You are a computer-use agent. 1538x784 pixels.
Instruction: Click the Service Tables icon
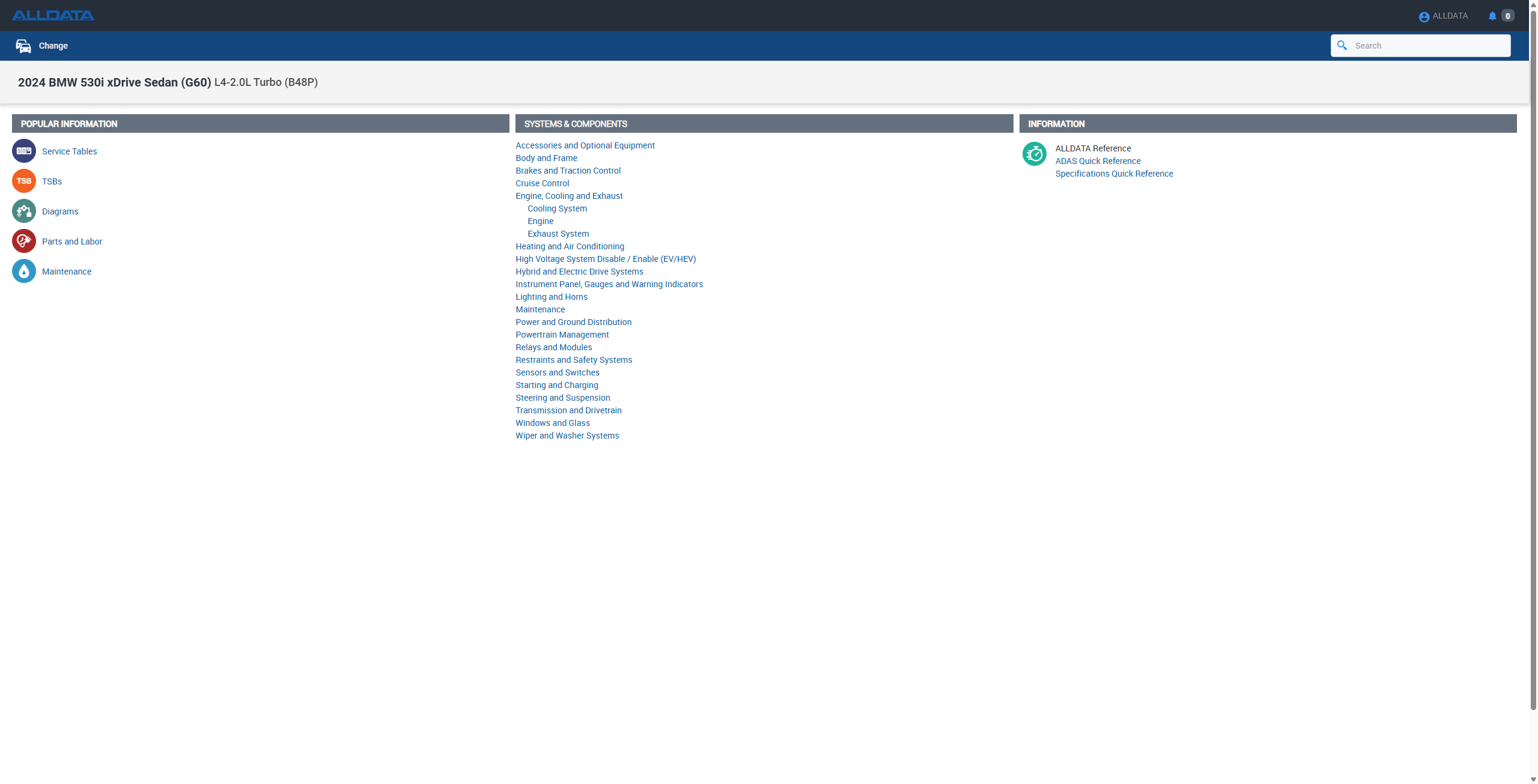[23, 151]
